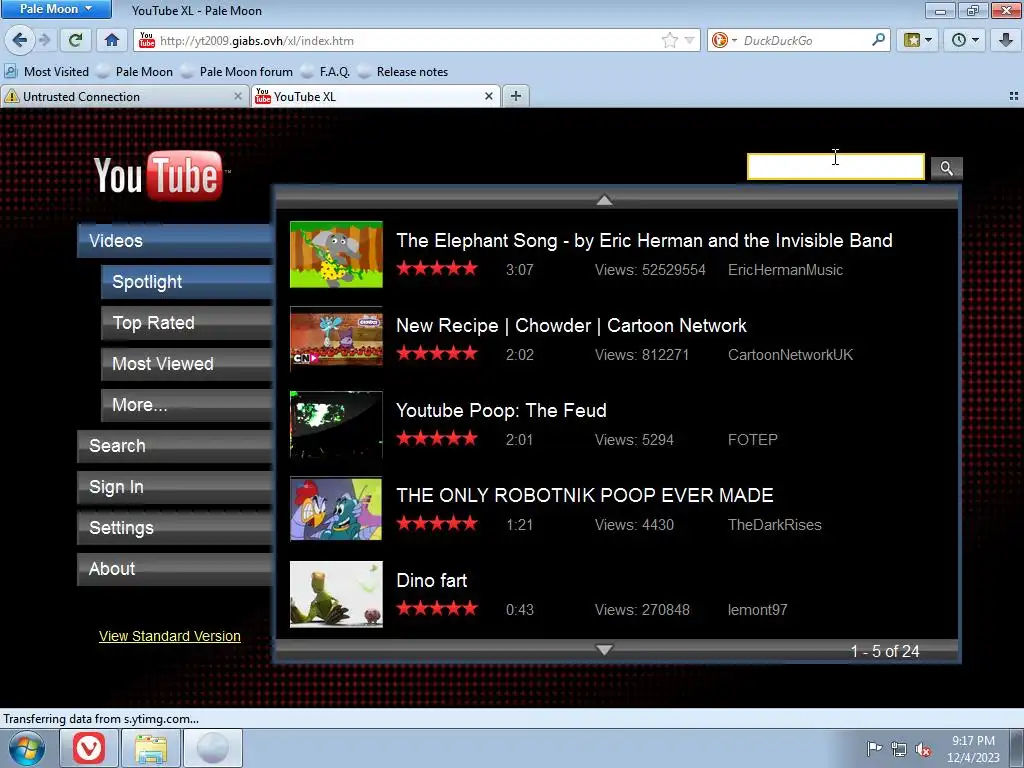Open the tab groups icon
The height and width of the screenshot is (768, 1024).
[x=1014, y=97]
